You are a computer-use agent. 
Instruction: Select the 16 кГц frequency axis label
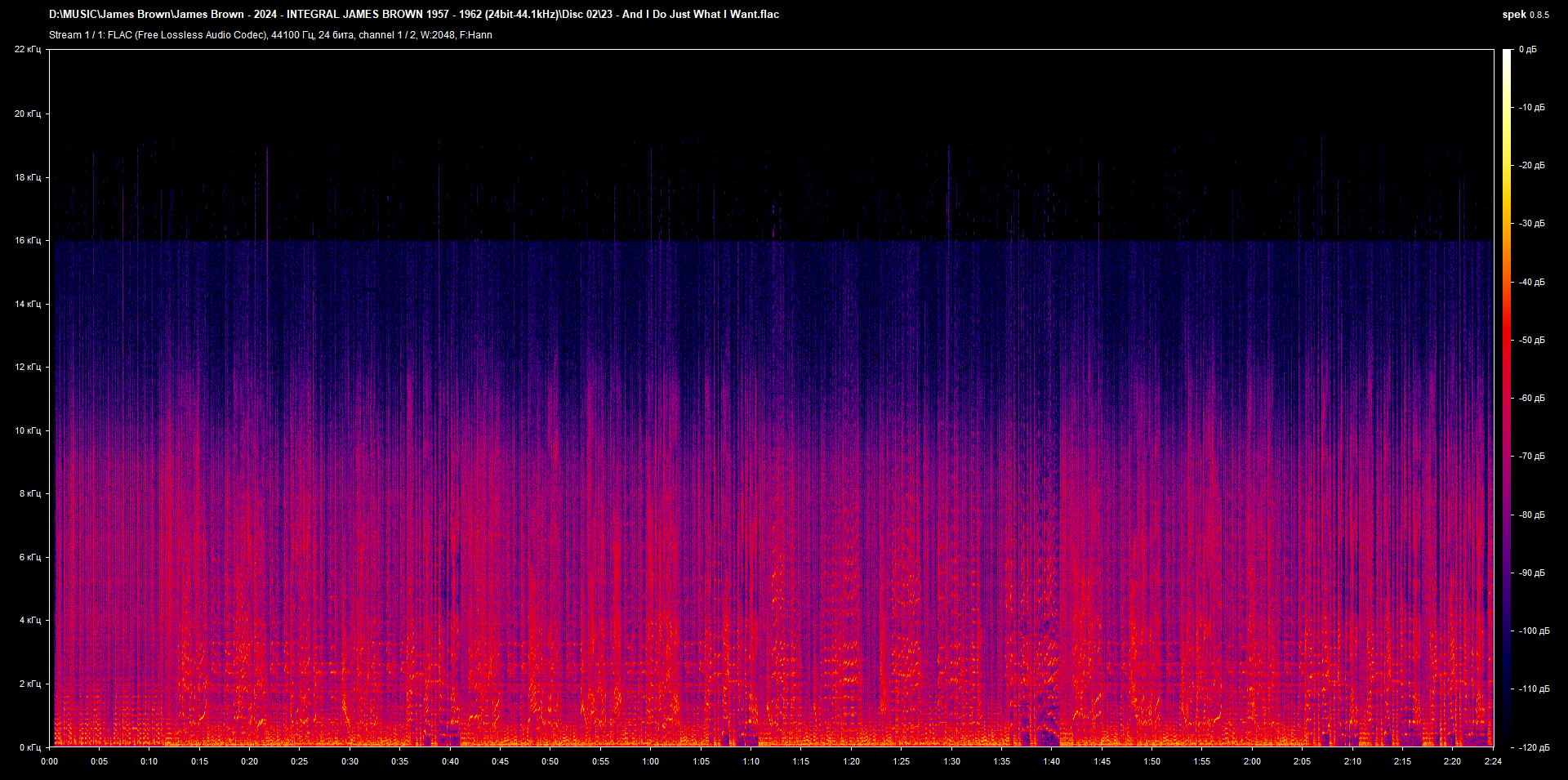point(28,240)
